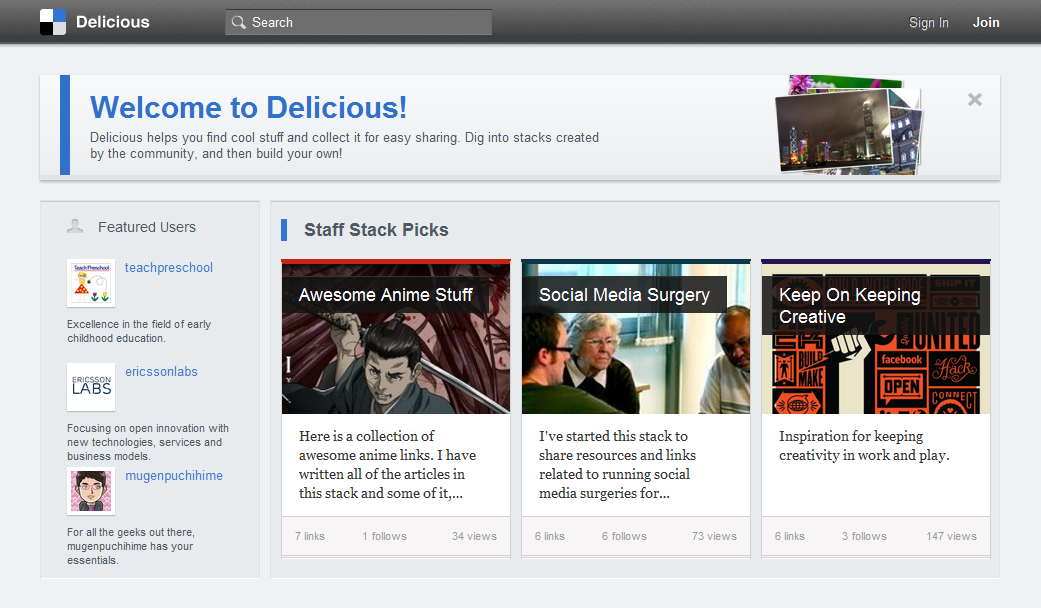
Task: Click '1 follows' on Awesome Anime Stuff
Action: point(384,536)
